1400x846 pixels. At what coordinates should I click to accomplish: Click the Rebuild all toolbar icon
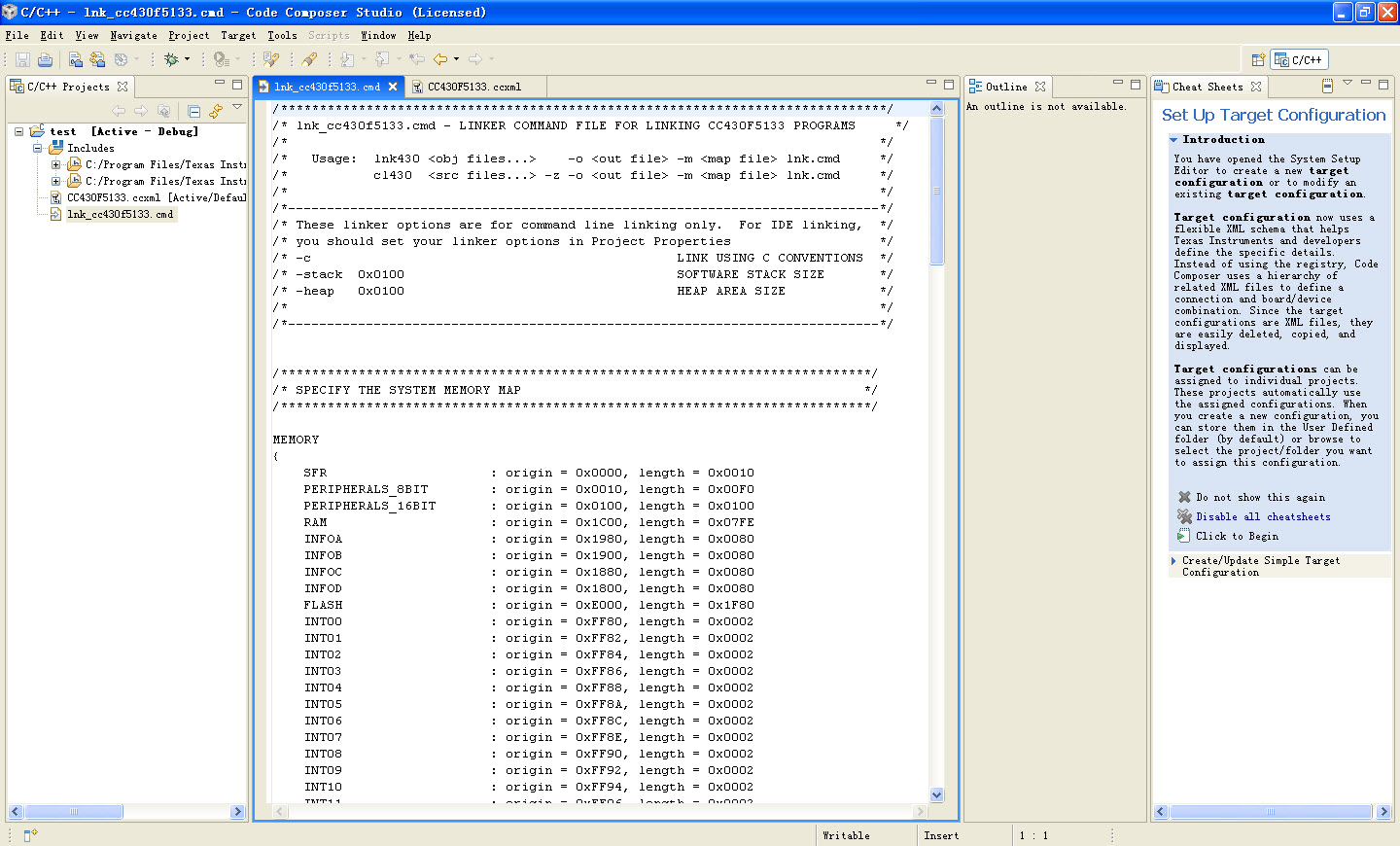point(97,59)
